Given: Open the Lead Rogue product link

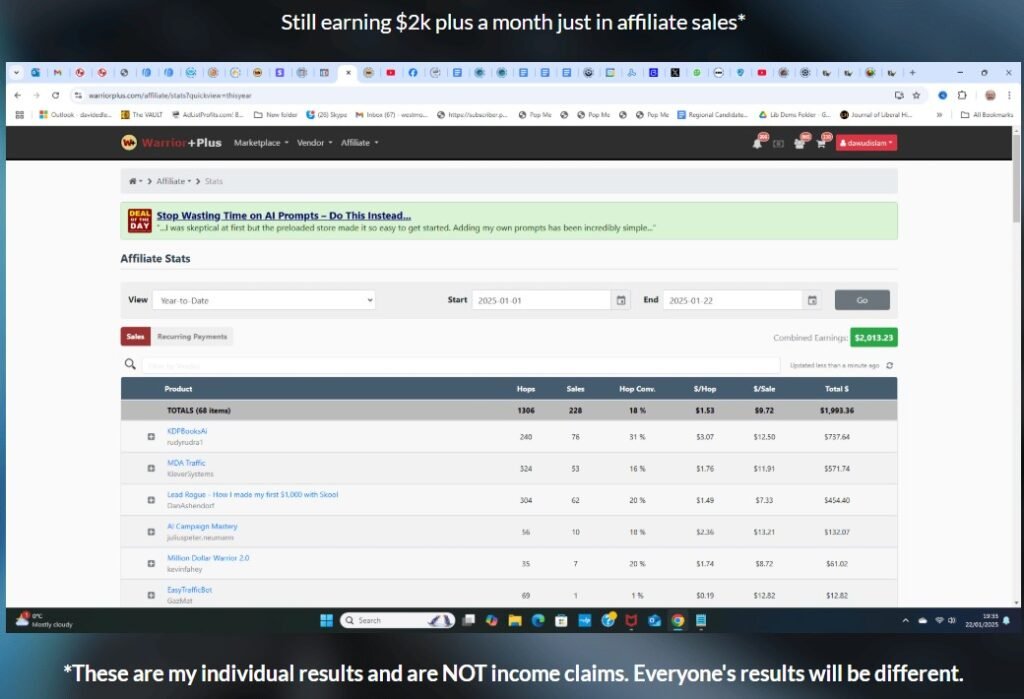Looking at the screenshot, I should tap(253, 495).
